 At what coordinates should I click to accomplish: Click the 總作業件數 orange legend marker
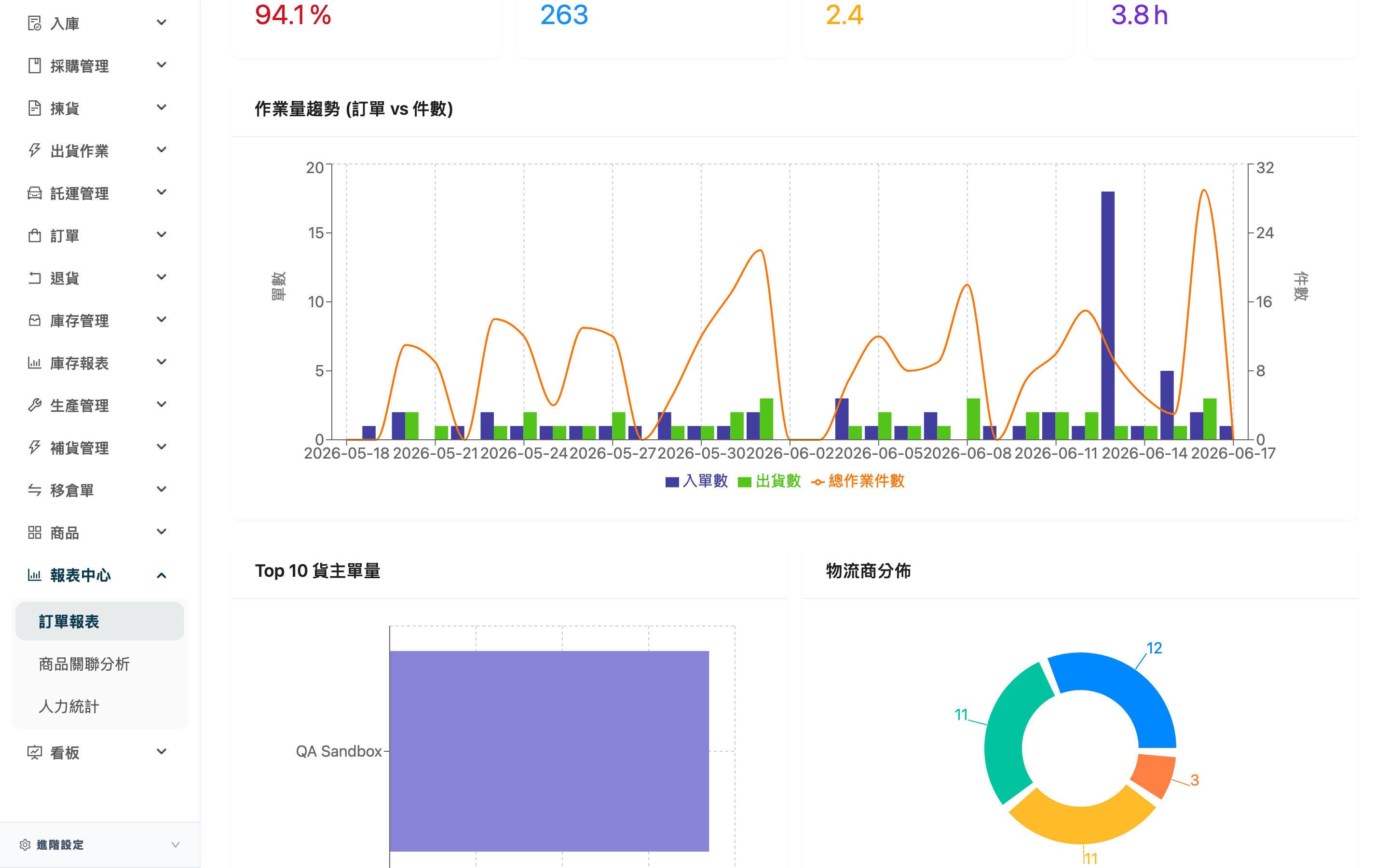click(x=818, y=482)
